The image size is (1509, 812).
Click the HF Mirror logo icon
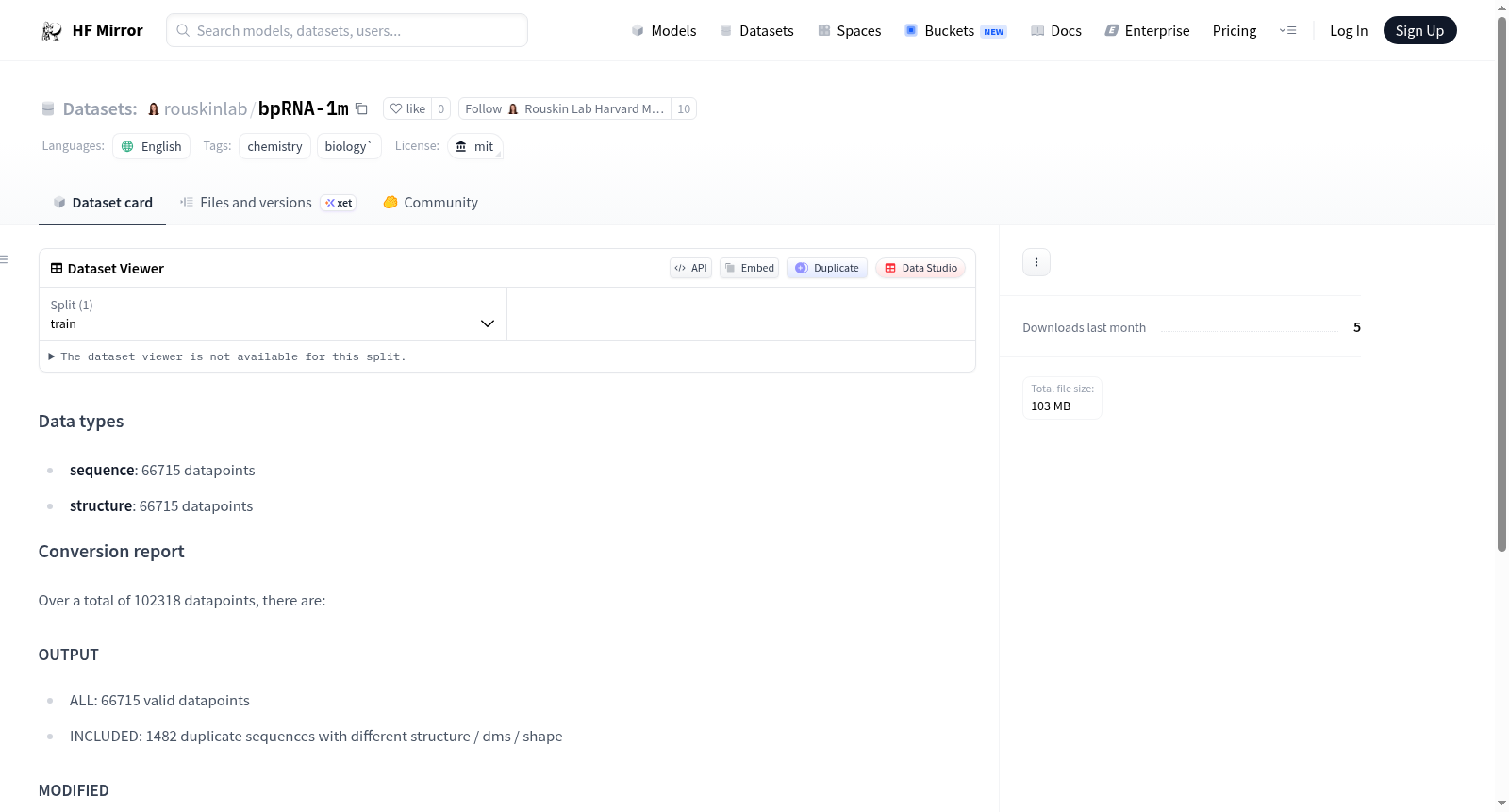[52, 31]
